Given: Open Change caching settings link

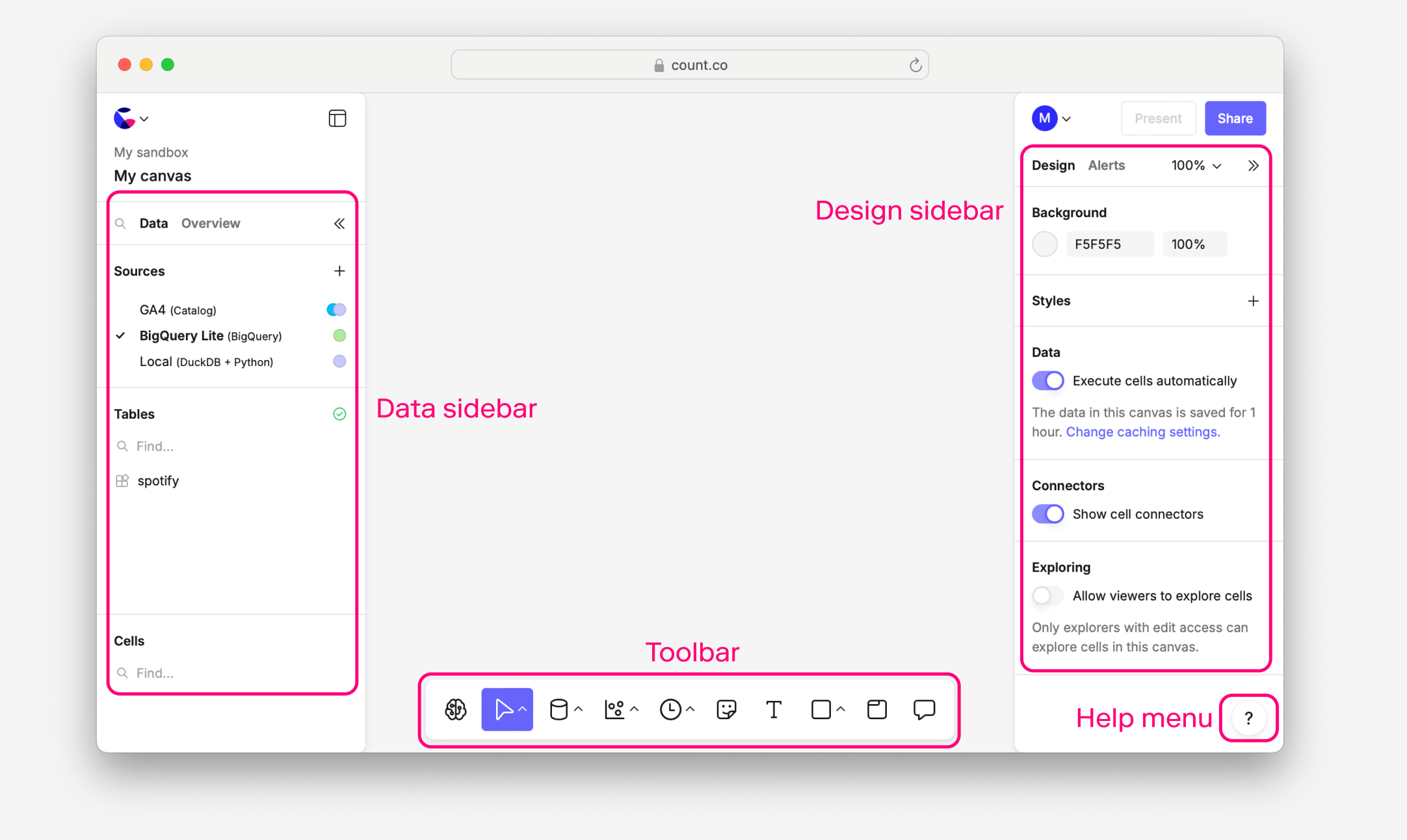Looking at the screenshot, I should pyautogui.click(x=1142, y=432).
